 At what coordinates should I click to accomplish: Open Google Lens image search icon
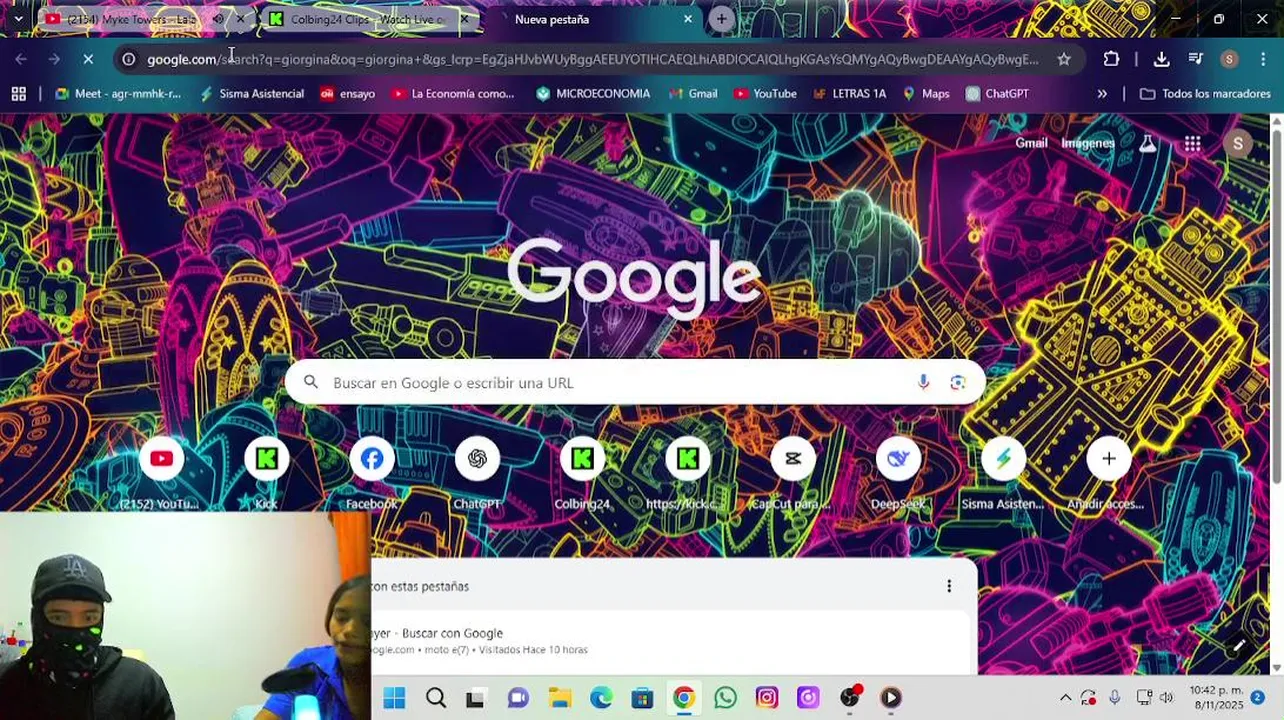[x=958, y=382]
